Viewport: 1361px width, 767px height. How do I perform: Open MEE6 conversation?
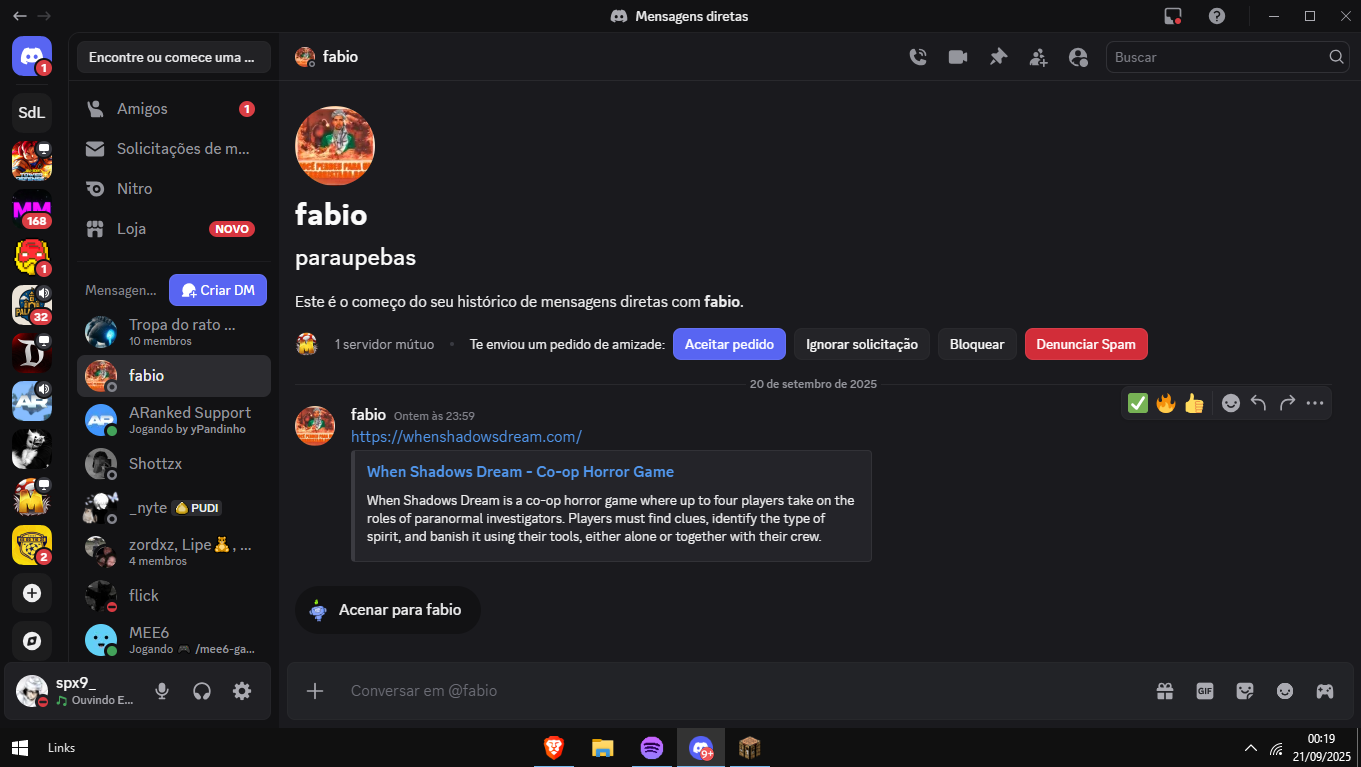pos(174,639)
